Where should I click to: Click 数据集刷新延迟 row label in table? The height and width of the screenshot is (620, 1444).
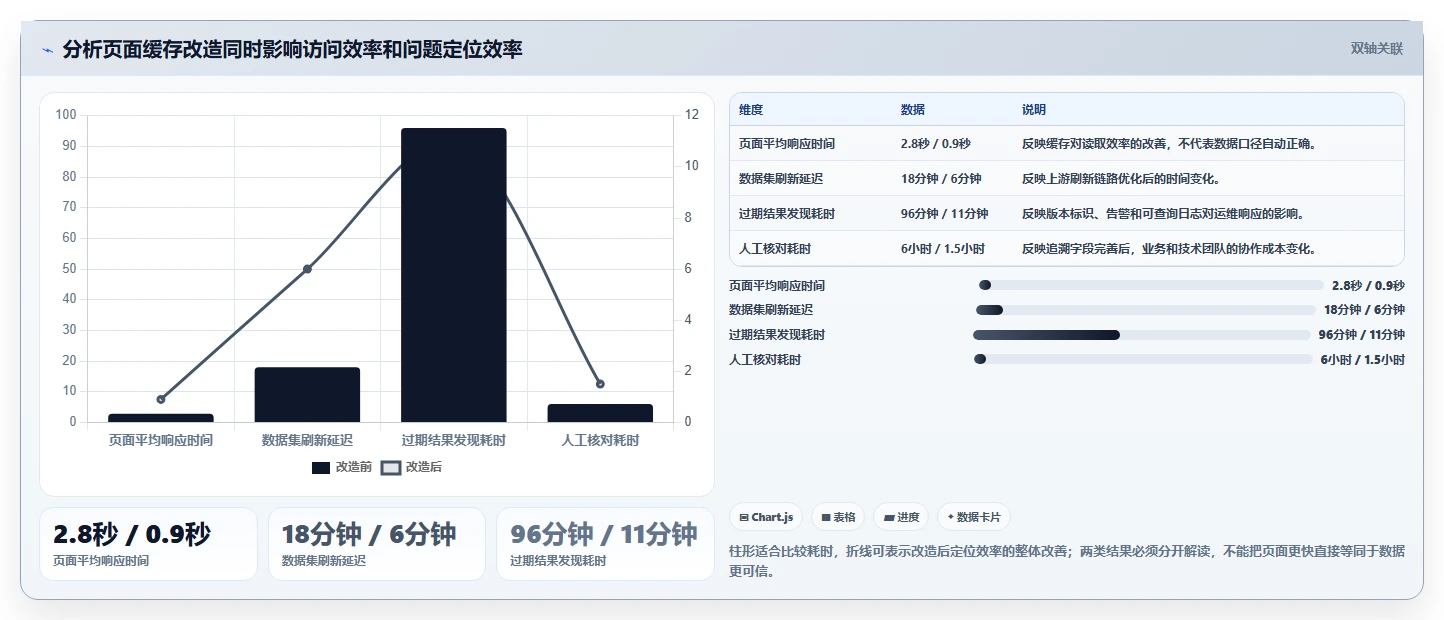[781, 179]
